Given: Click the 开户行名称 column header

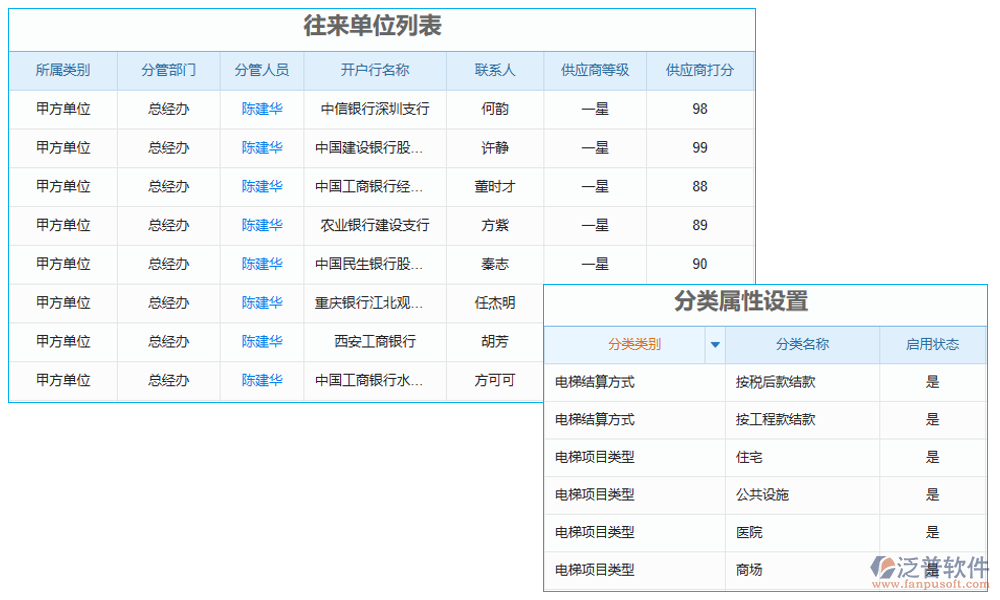Looking at the screenshot, I should 374,70.
